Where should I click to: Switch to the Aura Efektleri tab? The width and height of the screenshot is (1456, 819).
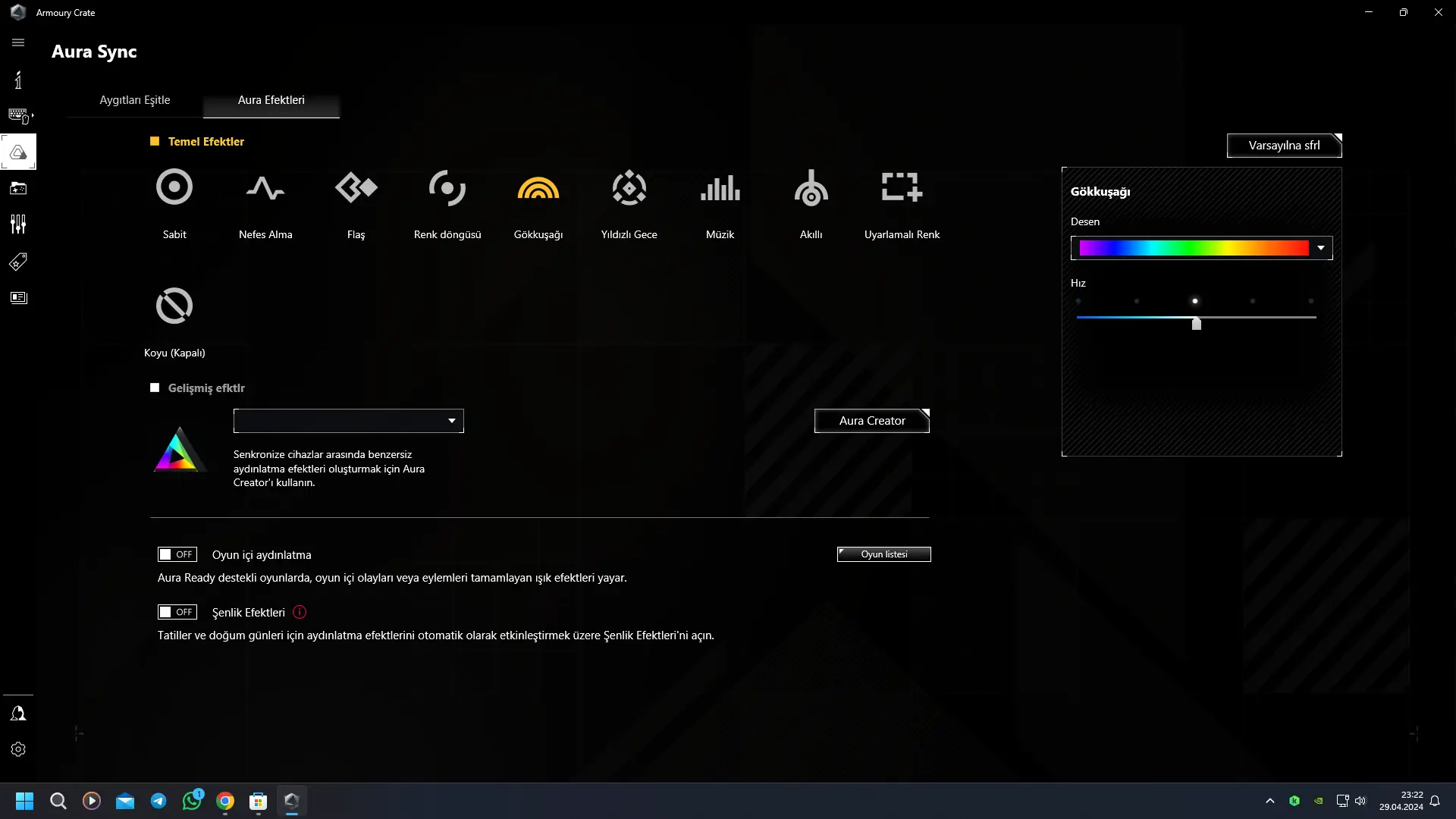271,100
